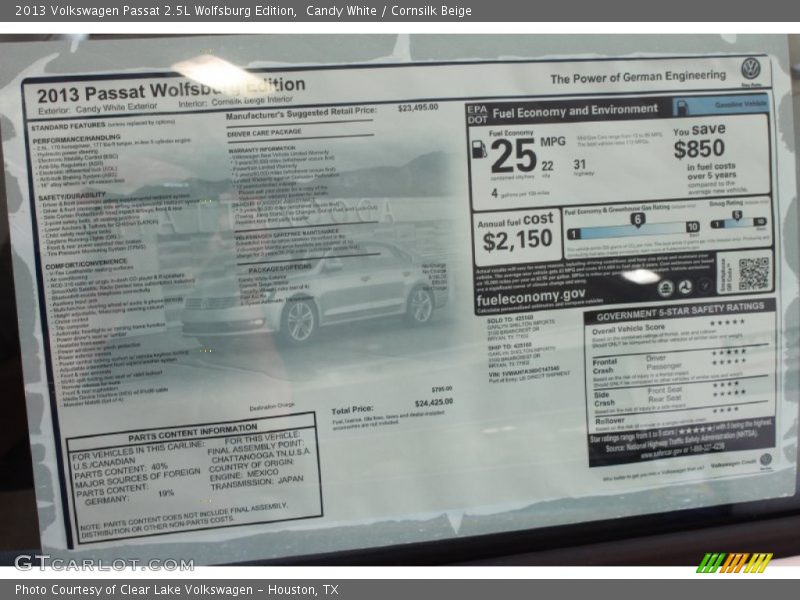Click 'GOVERNMENT 5-STAR SAFETY RATINGS' header
The image size is (800, 600).
(x=680, y=311)
